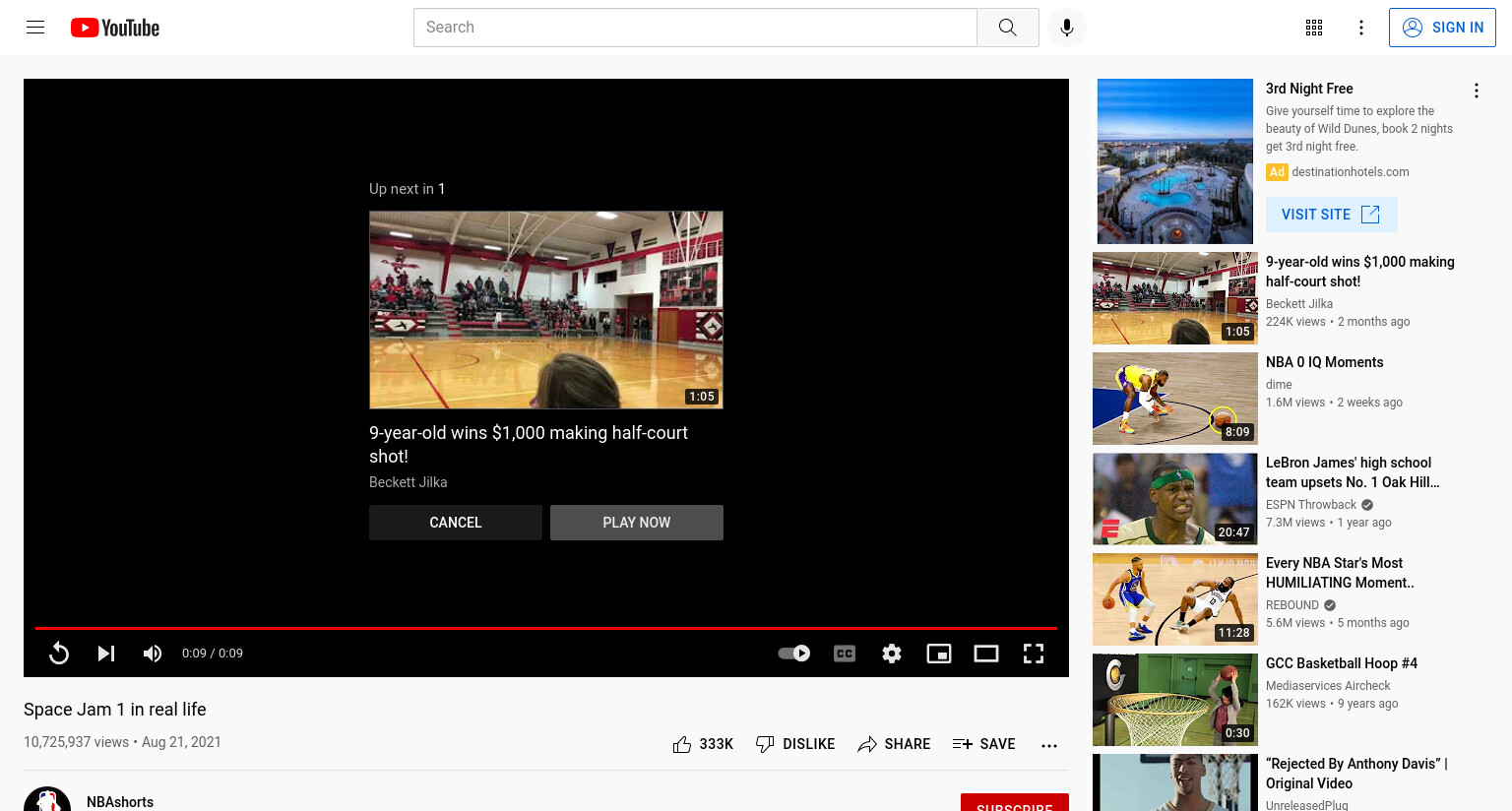
Task: Subscribe to NBAshorts channel
Action: (x=1015, y=803)
